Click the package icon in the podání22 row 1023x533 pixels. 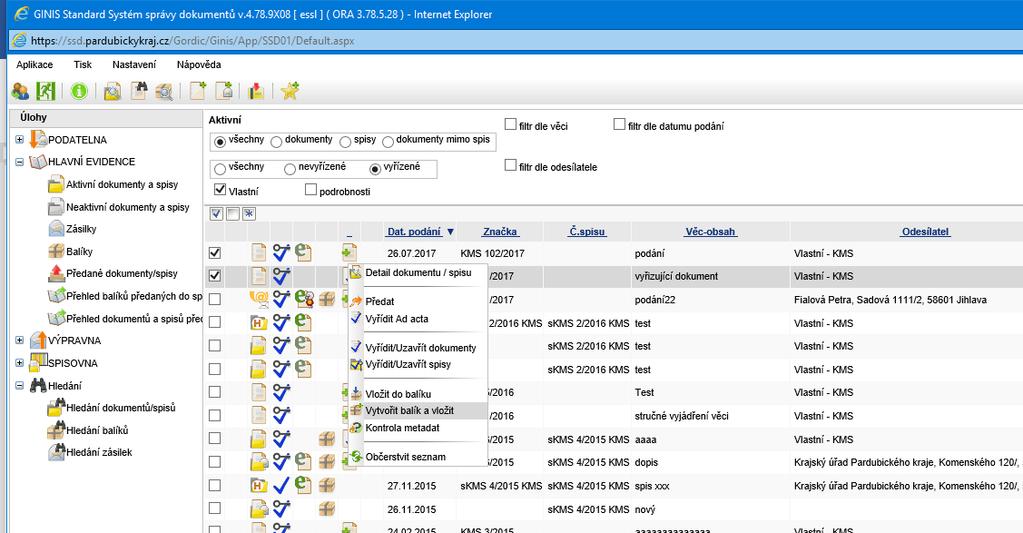click(x=326, y=299)
